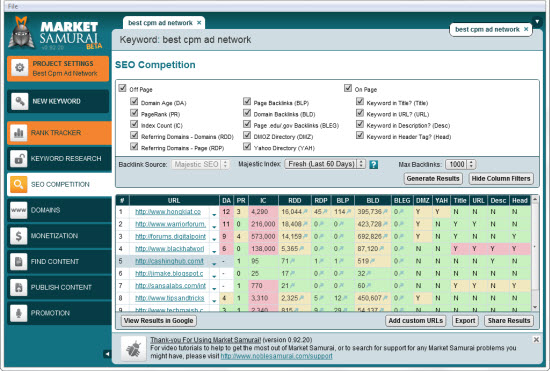The width and height of the screenshot is (550, 371).
Task: Go to the Monetization section
Action: (x=59, y=236)
